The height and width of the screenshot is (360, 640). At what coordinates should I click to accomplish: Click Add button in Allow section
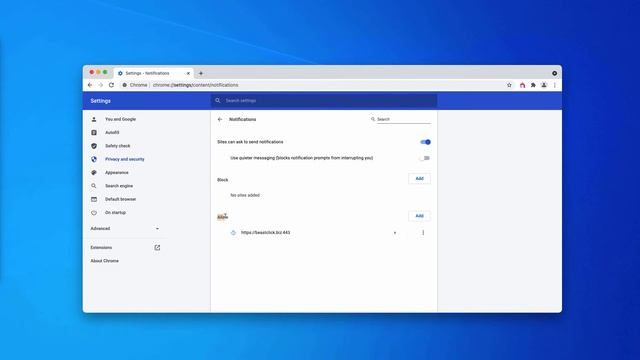(x=419, y=216)
